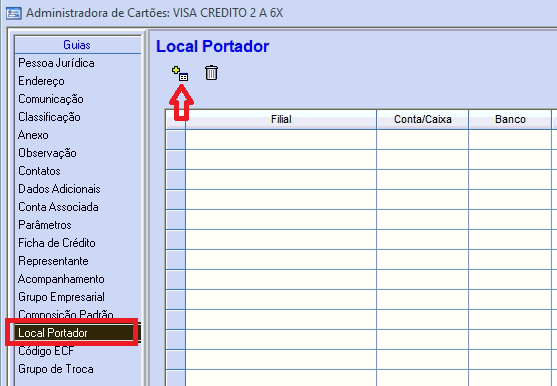Click first empty cell under Filial
Viewport: 557px width, 386px height.
[281, 140]
